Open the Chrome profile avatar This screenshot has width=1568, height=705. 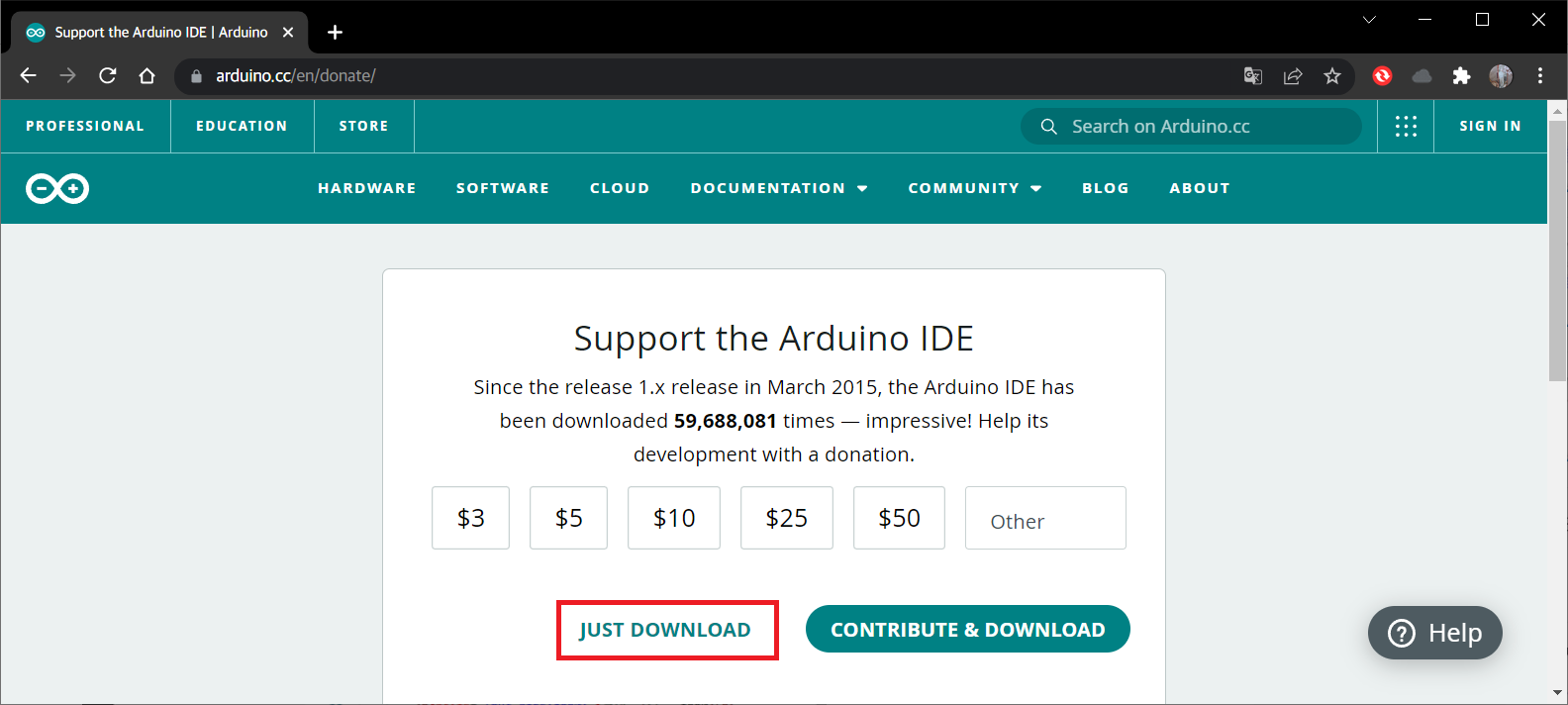coord(1501,76)
